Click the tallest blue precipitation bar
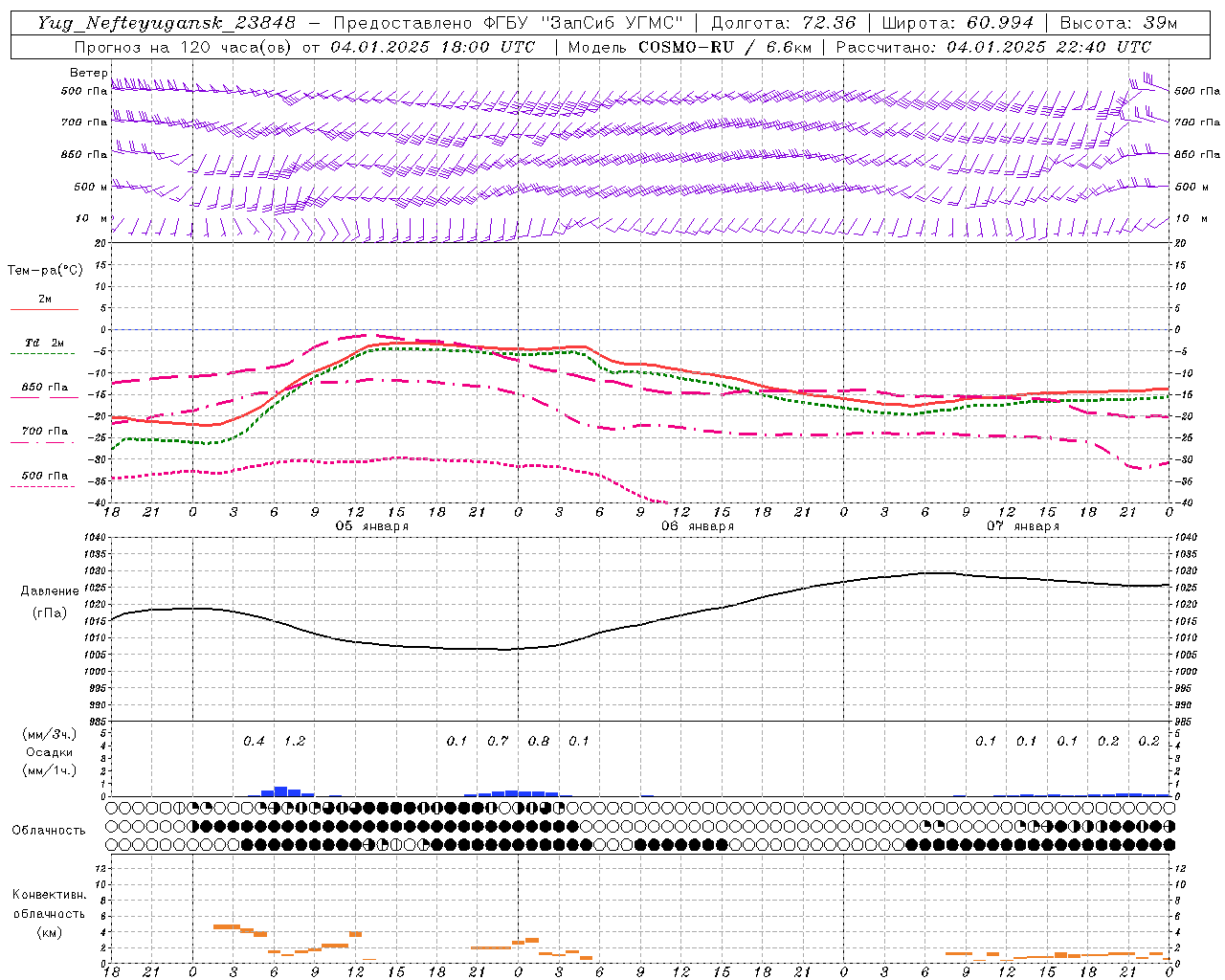The image size is (1225, 980). click(280, 791)
